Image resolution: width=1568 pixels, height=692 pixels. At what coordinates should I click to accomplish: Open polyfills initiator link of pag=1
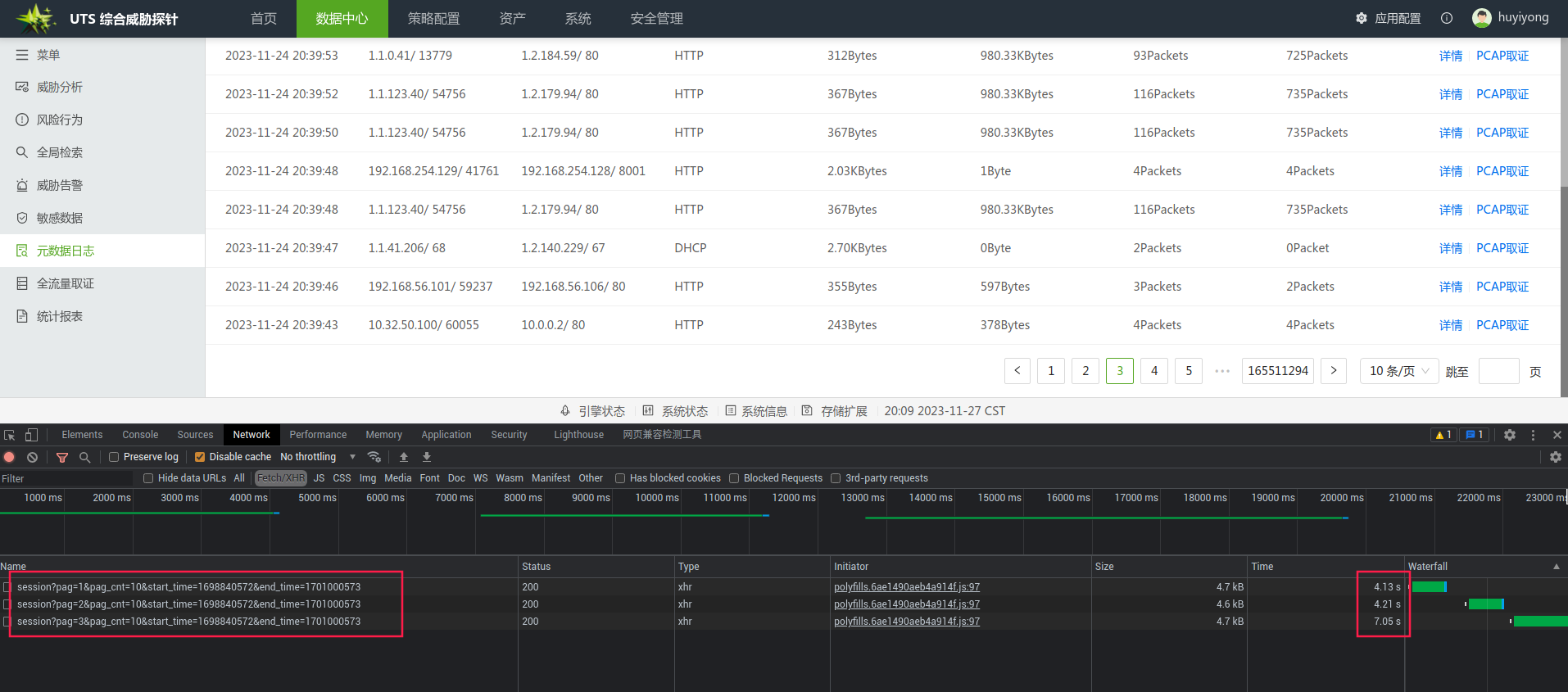(907, 587)
